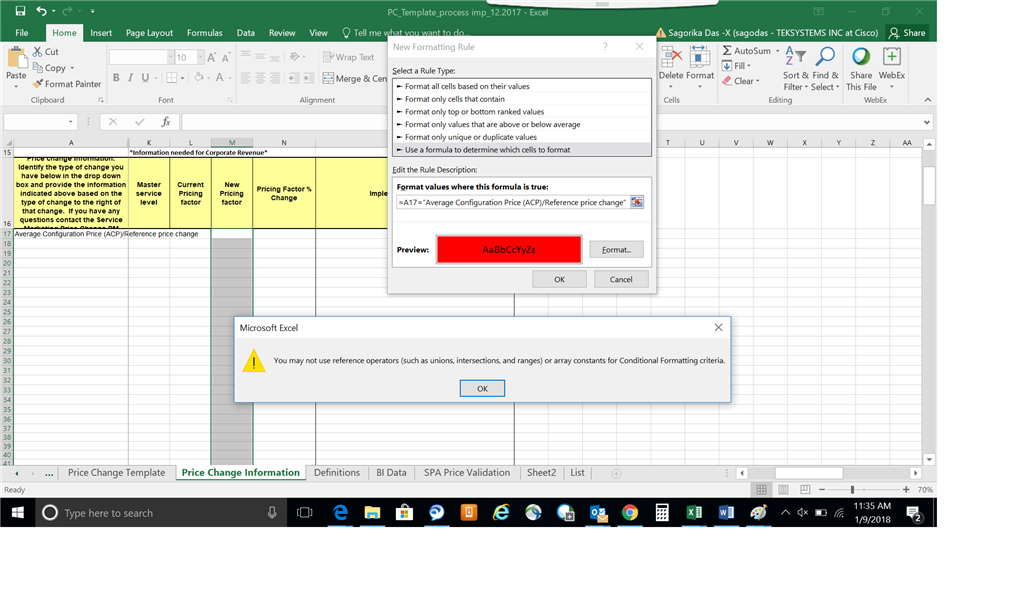
Task: Open the font color dropdown arrow
Action: click(x=230, y=78)
